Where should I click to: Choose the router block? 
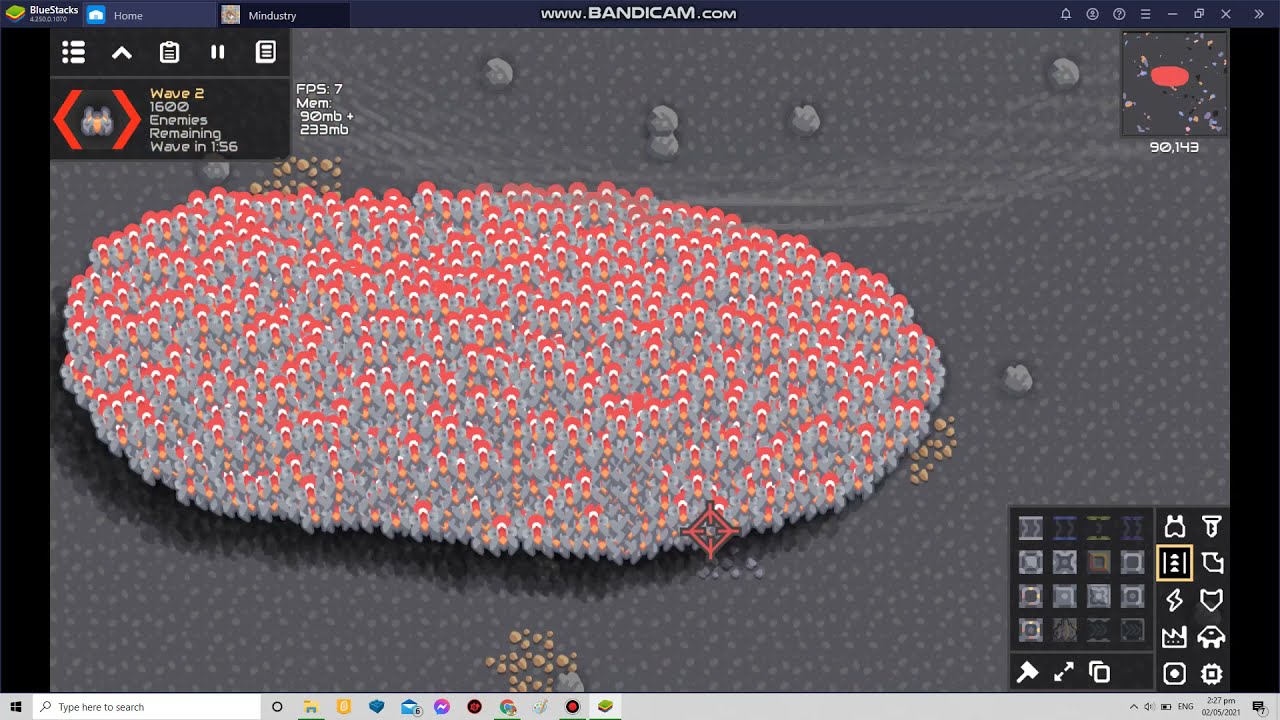pos(1065,597)
